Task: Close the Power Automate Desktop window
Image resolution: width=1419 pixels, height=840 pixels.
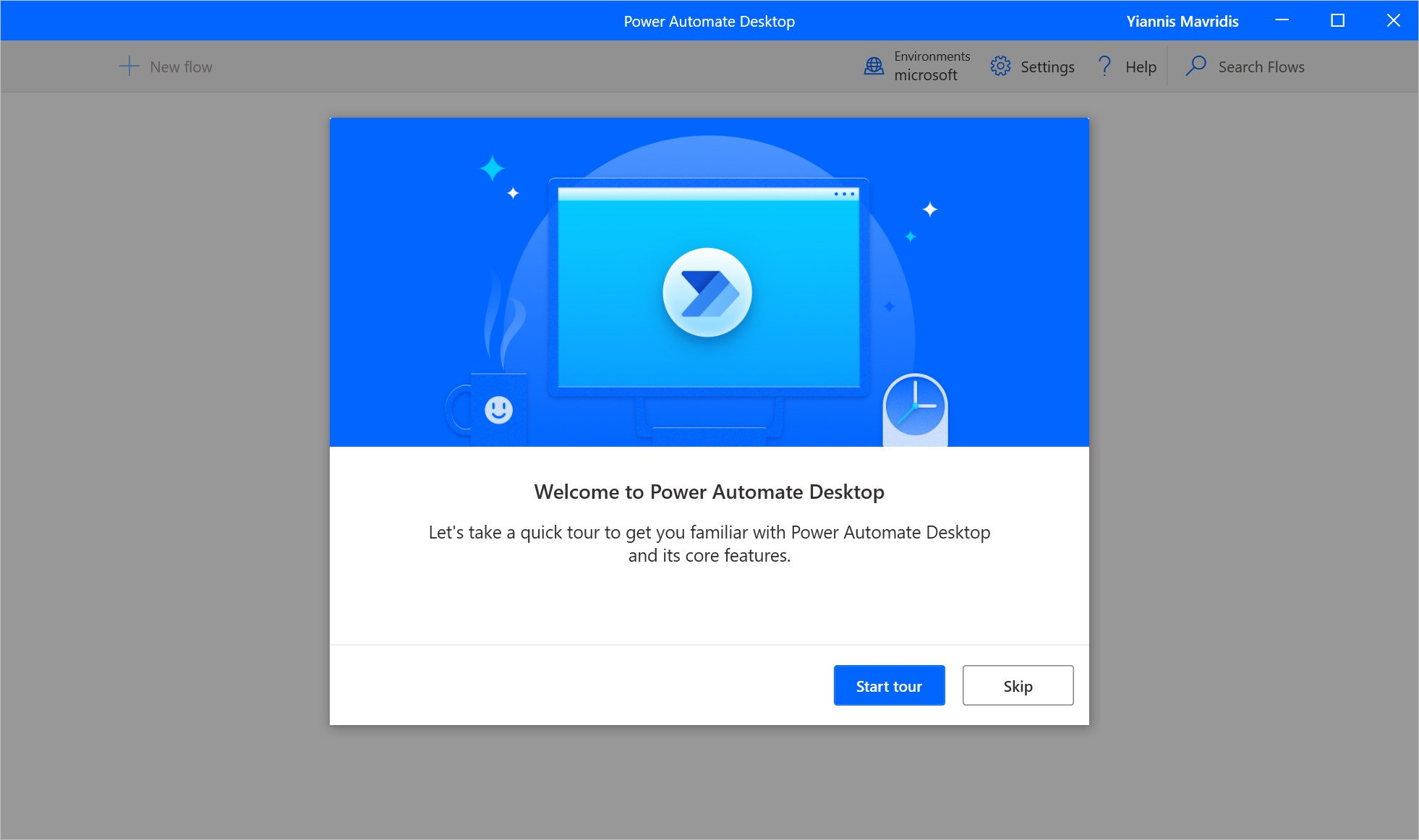Action: click(x=1393, y=20)
